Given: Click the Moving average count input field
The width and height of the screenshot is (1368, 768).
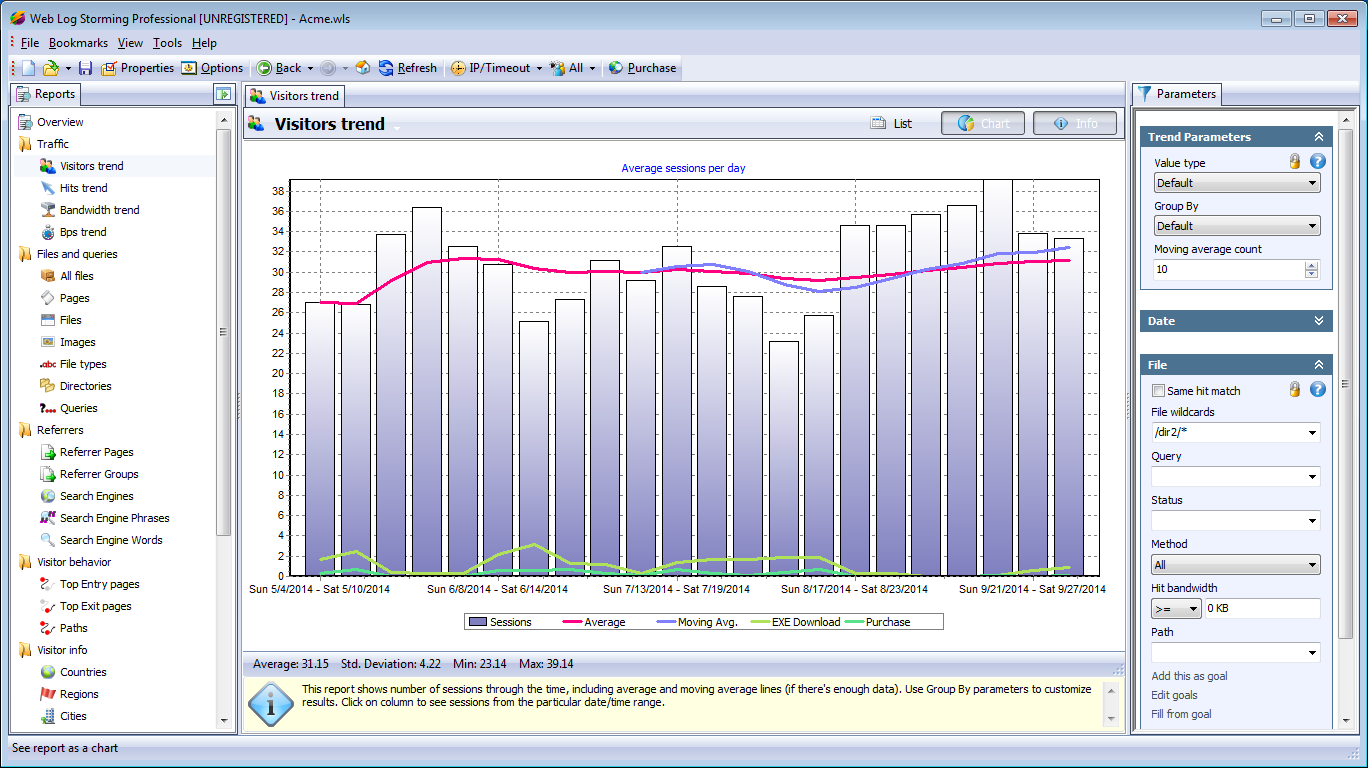Looking at the screenshot, I should click(x=1228, y=269).
